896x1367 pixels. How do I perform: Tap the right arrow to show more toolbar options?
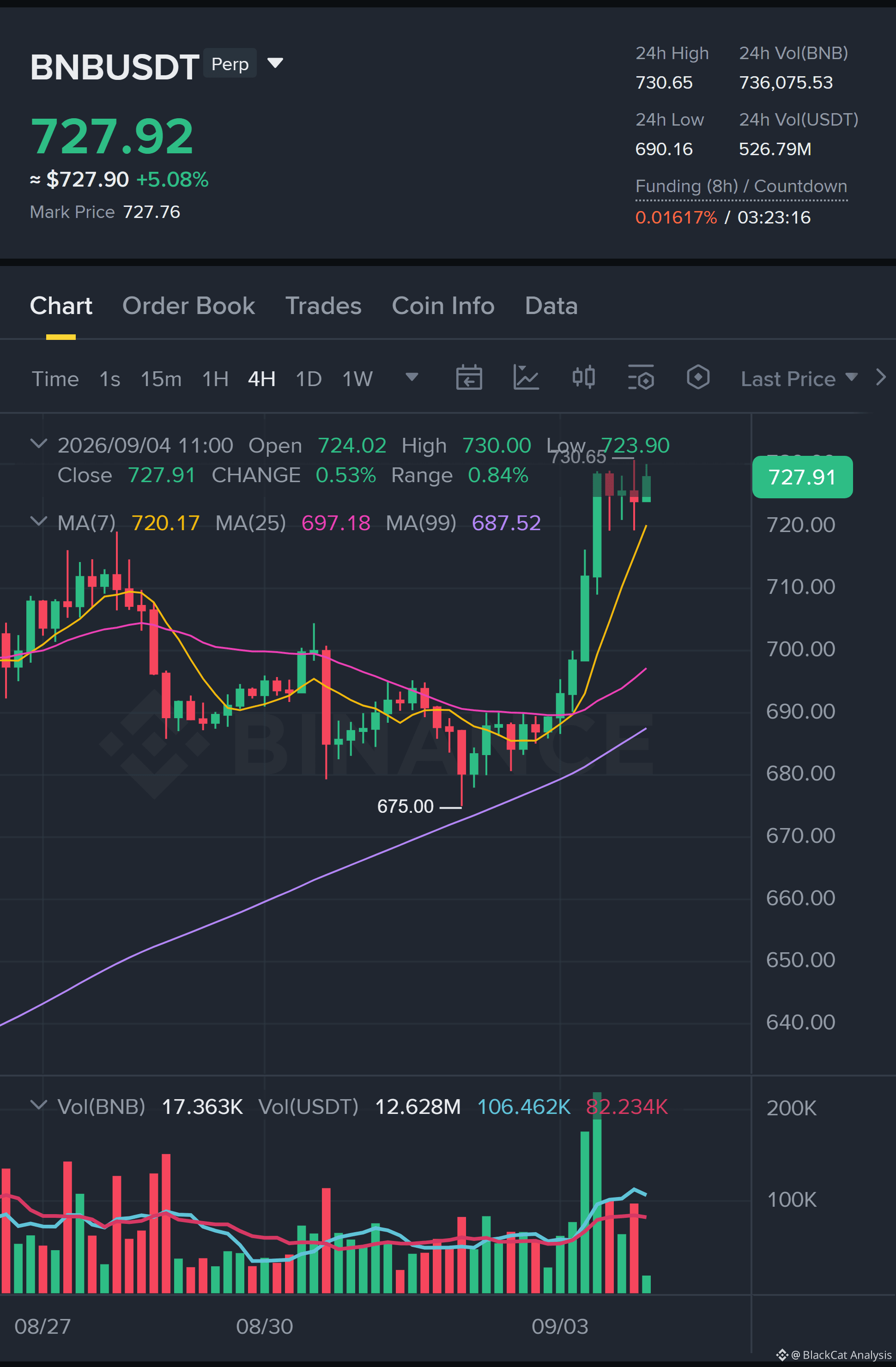click(880, 377)
